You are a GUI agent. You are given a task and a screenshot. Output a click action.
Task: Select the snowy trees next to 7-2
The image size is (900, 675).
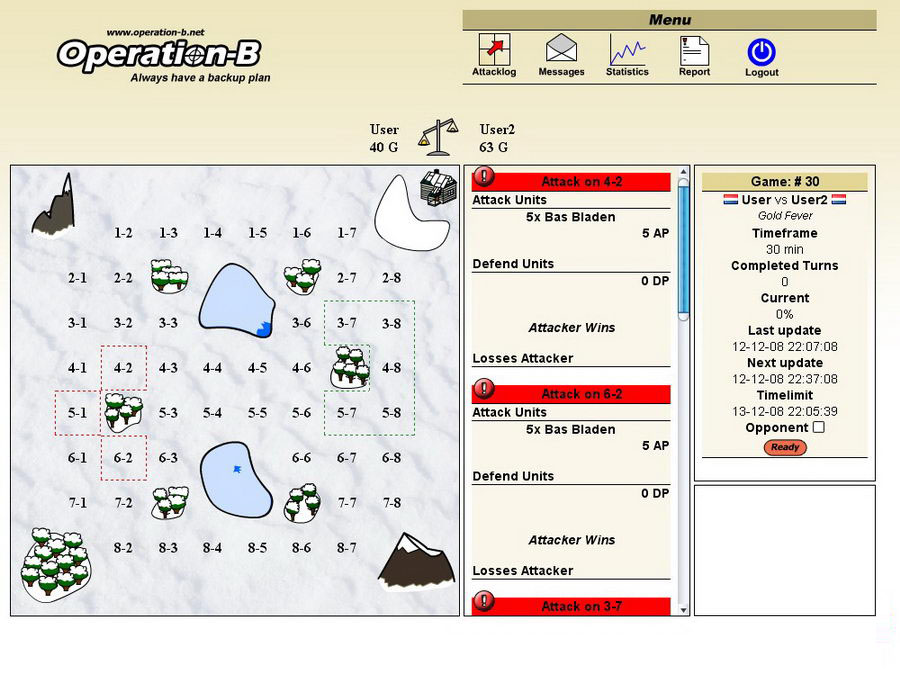pos(170,502)
